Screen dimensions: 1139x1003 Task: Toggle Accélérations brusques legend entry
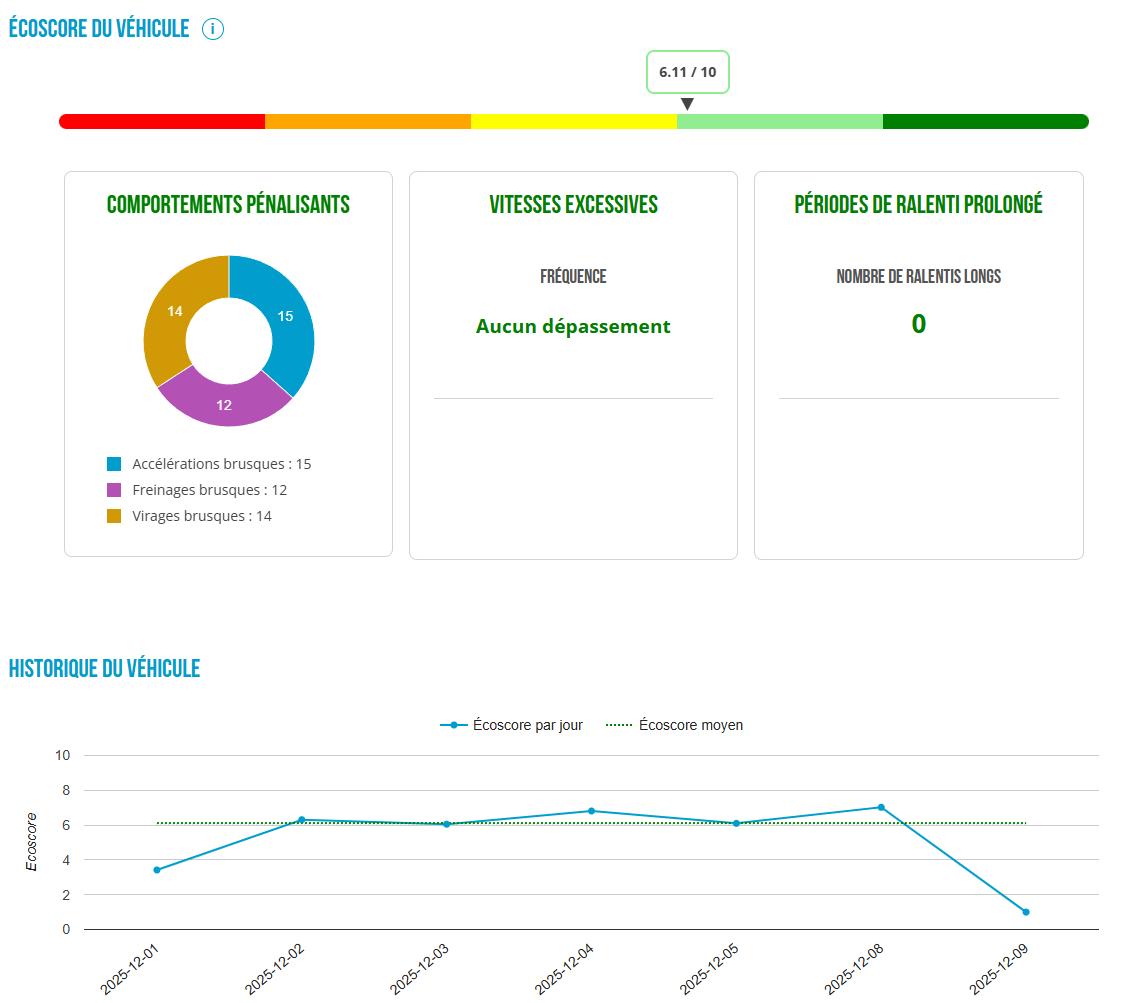pos(210,464)
